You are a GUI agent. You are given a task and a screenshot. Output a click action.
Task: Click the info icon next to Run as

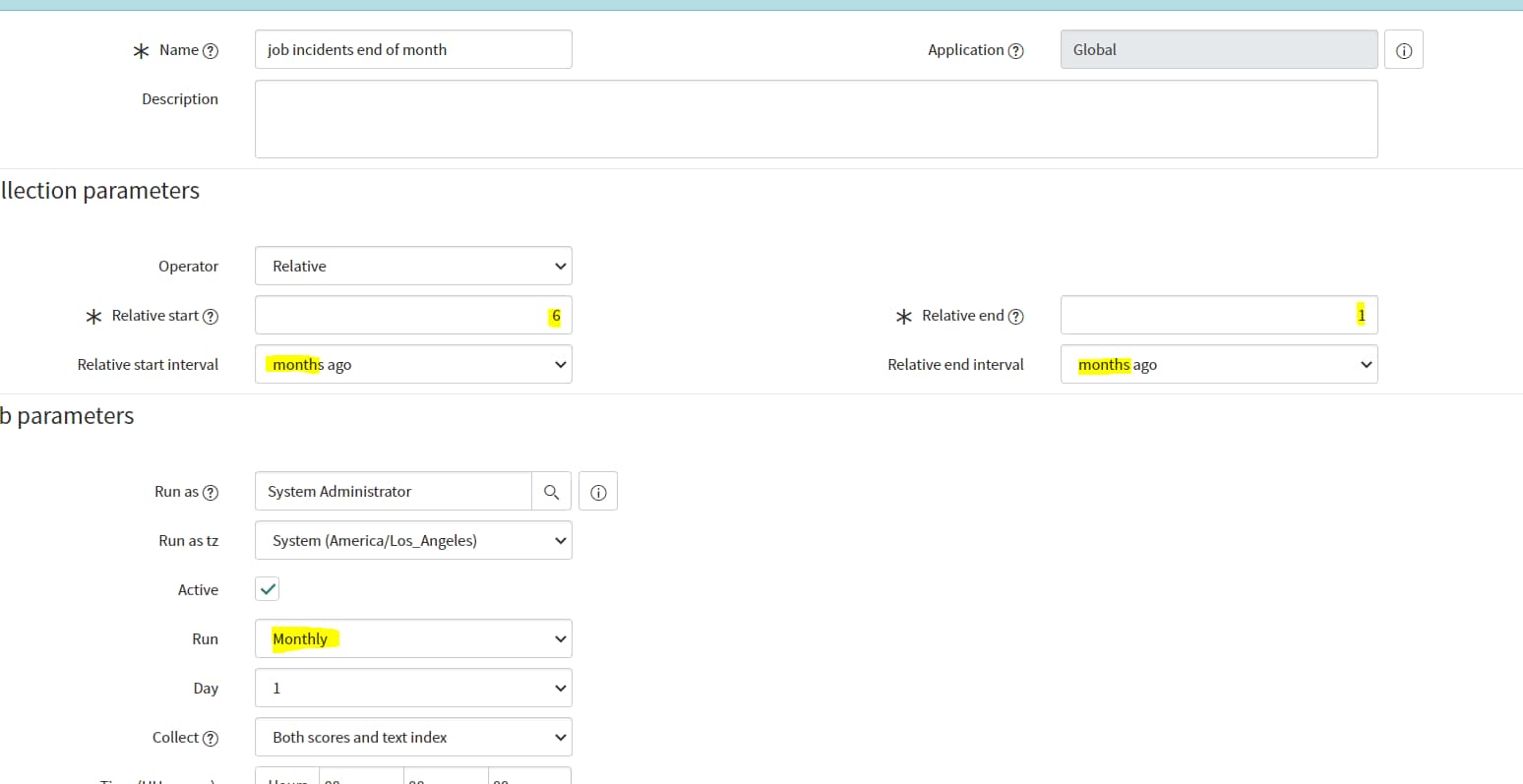pyautogui.click(x=598, y=491)
